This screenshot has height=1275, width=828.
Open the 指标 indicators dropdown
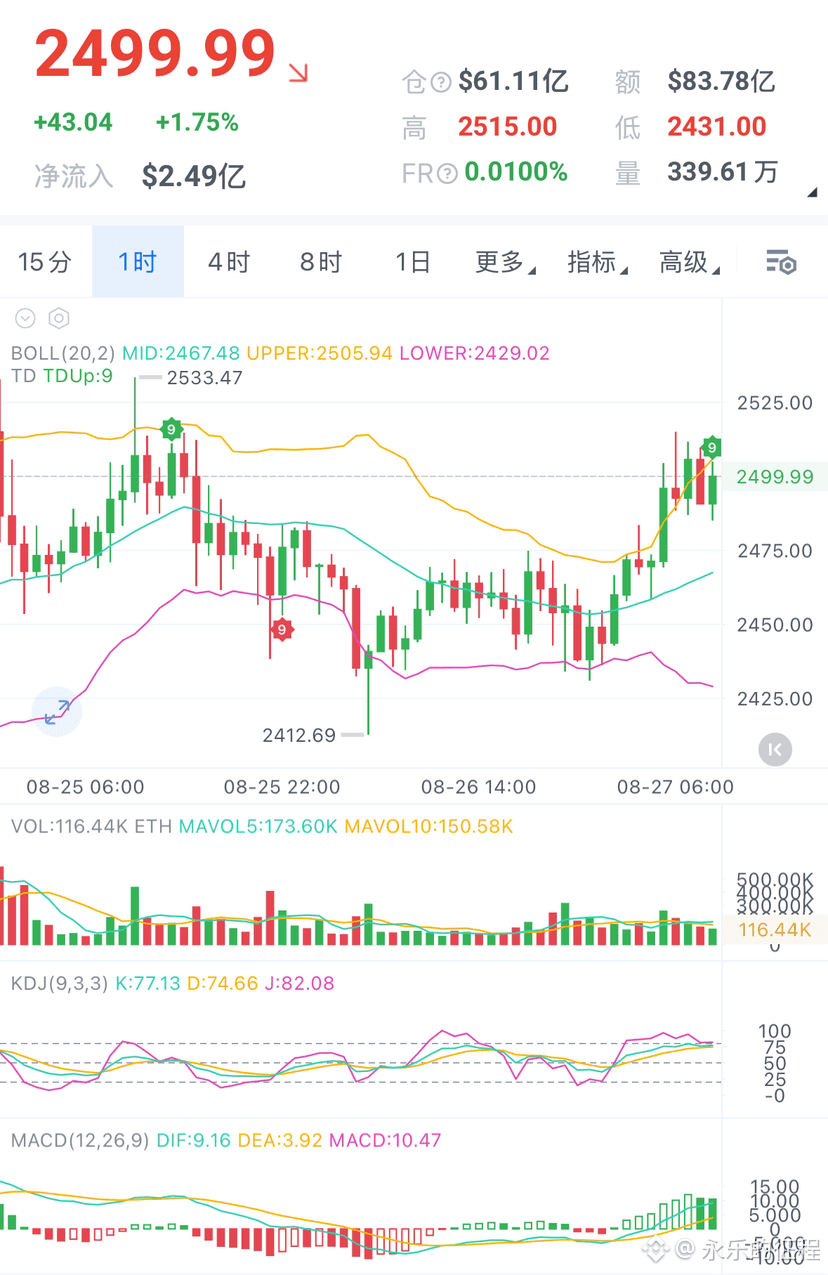coord(597,263)
